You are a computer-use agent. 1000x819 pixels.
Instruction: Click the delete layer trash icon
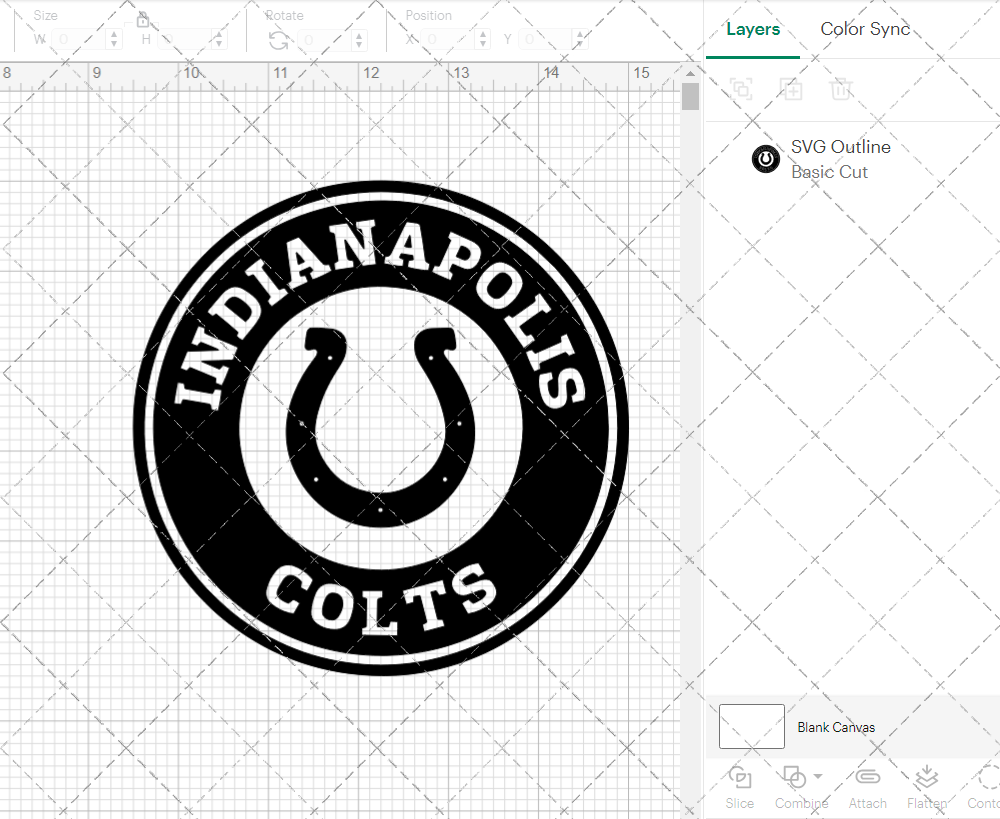click(841, 89)
